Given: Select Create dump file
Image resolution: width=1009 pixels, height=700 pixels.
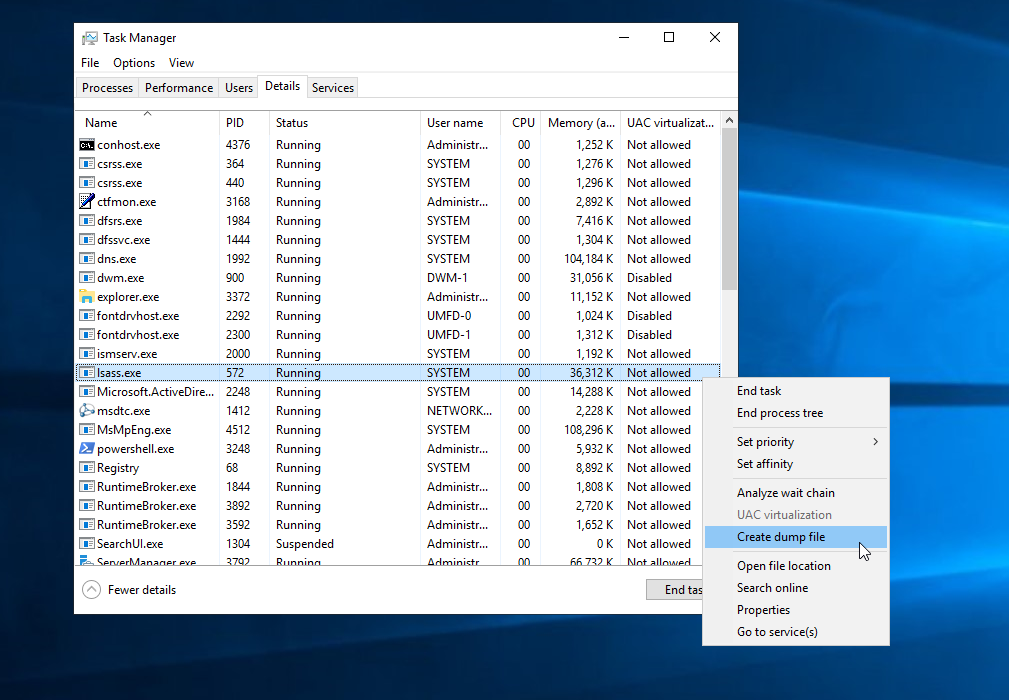Looking at the screenshot, I should [x=796, y=537].
